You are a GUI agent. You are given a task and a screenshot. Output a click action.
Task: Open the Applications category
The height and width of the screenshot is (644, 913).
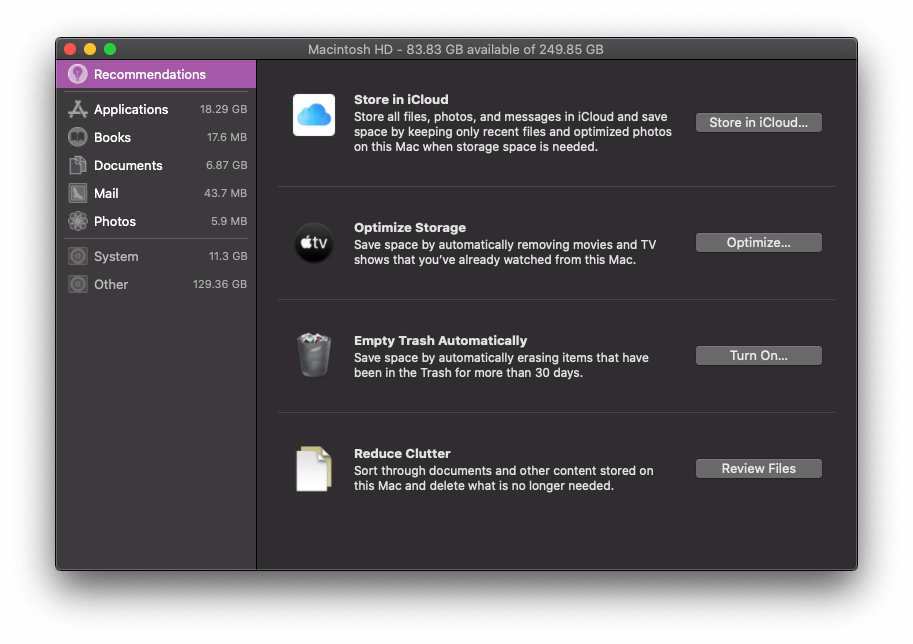(156, 109)
